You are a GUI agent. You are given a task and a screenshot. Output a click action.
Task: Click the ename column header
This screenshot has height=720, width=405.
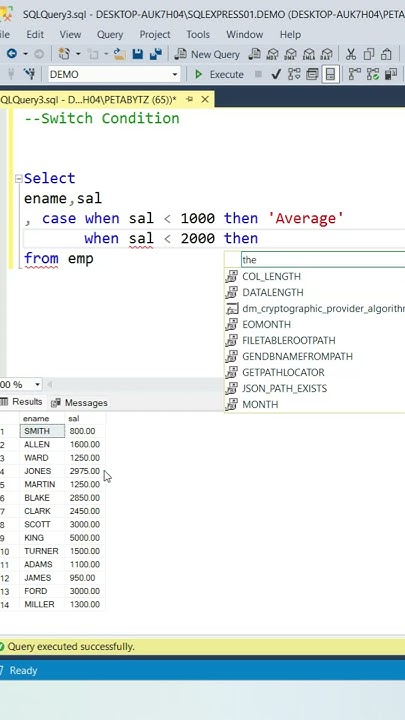[42, 418]
